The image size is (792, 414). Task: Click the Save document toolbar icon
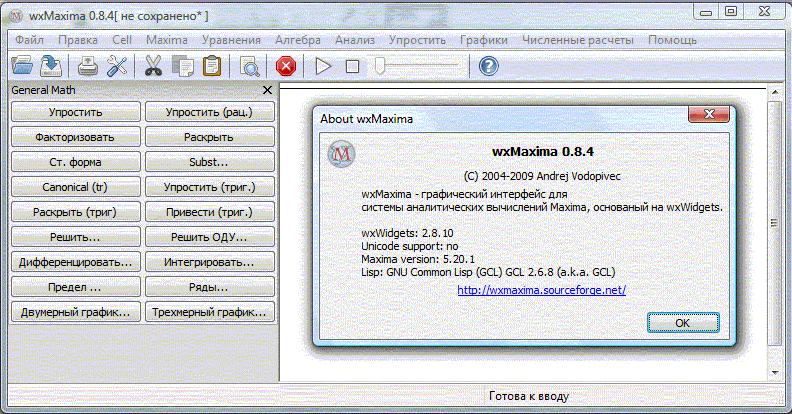pyautogui.click(x=51, y=66)
